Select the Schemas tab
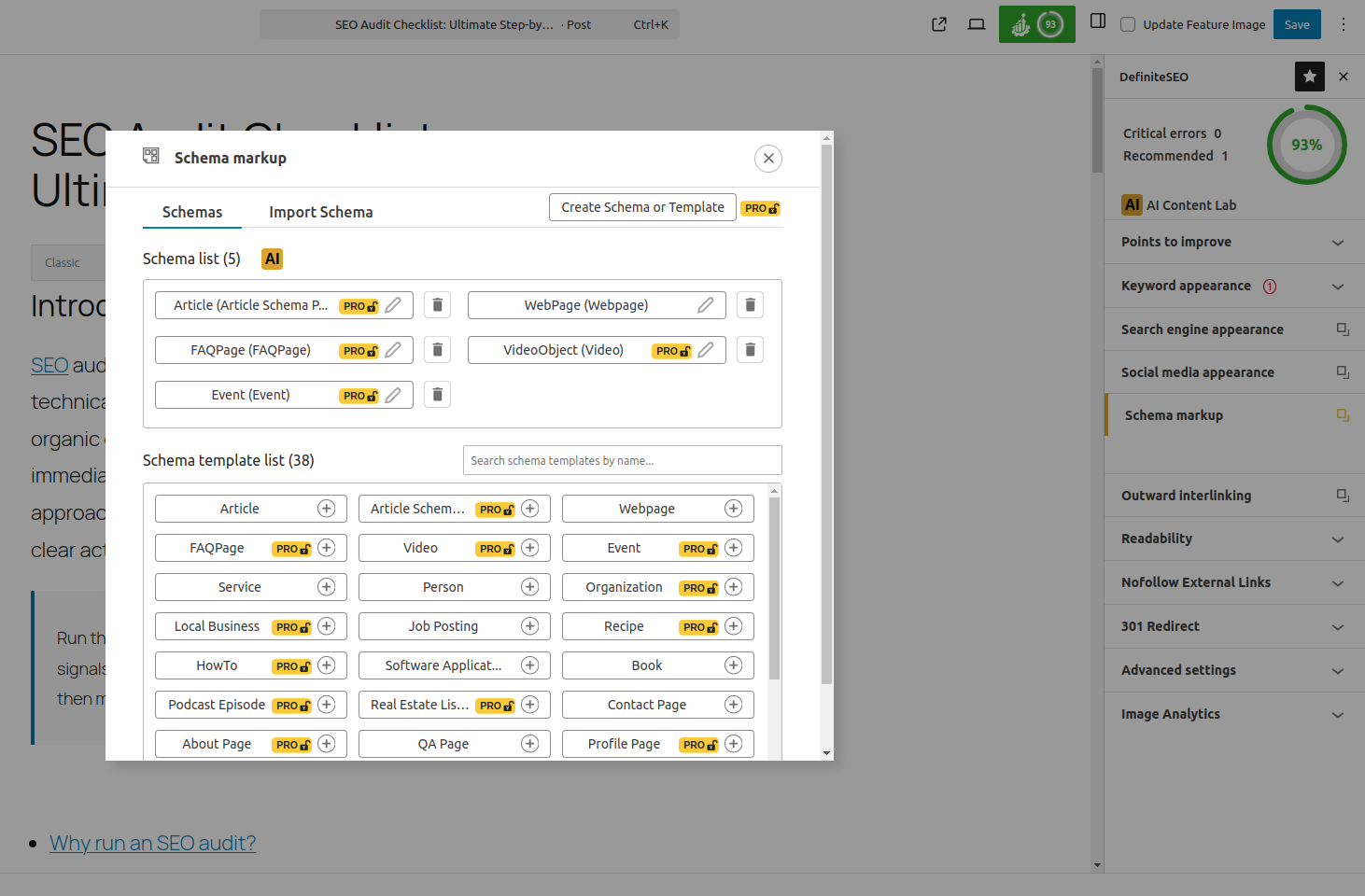This screenshot has height=896, width=1365. [x=192, y=212]
